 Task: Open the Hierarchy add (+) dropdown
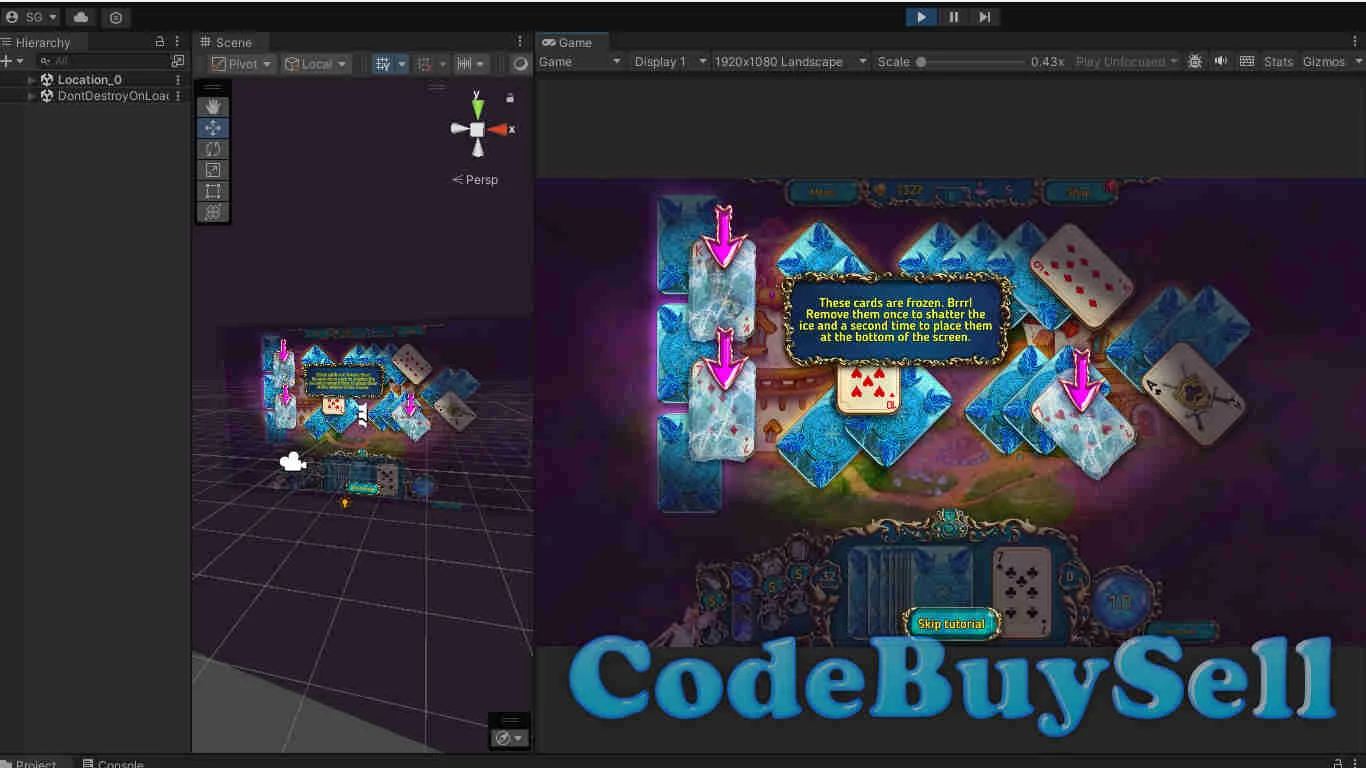tap(11, 61)
